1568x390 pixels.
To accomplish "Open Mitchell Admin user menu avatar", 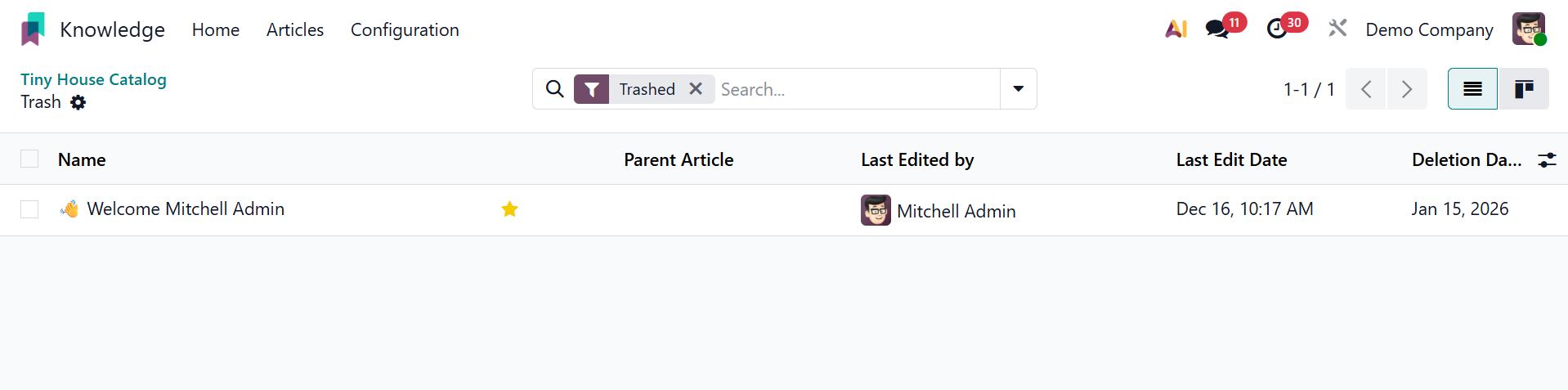I will [x=1528, y=29].
